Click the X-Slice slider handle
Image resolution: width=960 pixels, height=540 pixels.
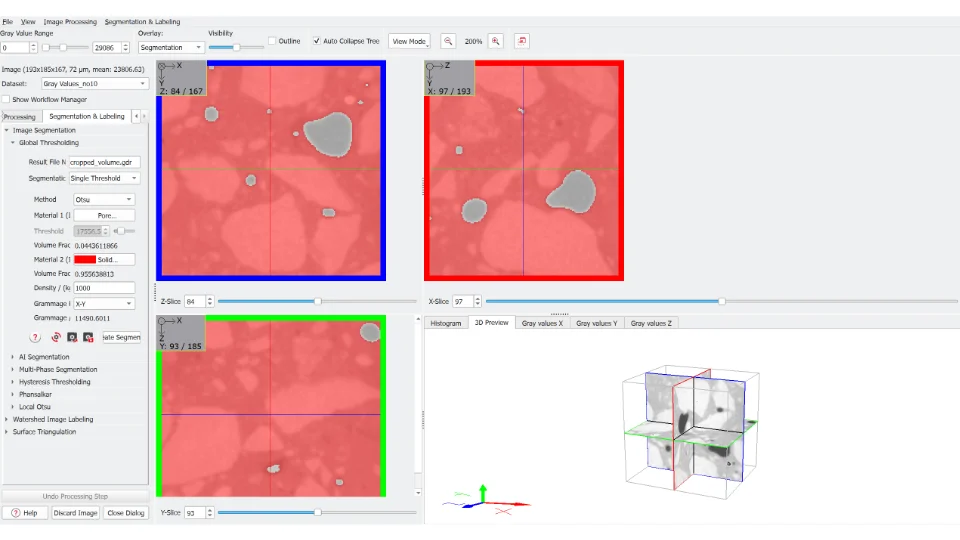[x=722, y=301]
